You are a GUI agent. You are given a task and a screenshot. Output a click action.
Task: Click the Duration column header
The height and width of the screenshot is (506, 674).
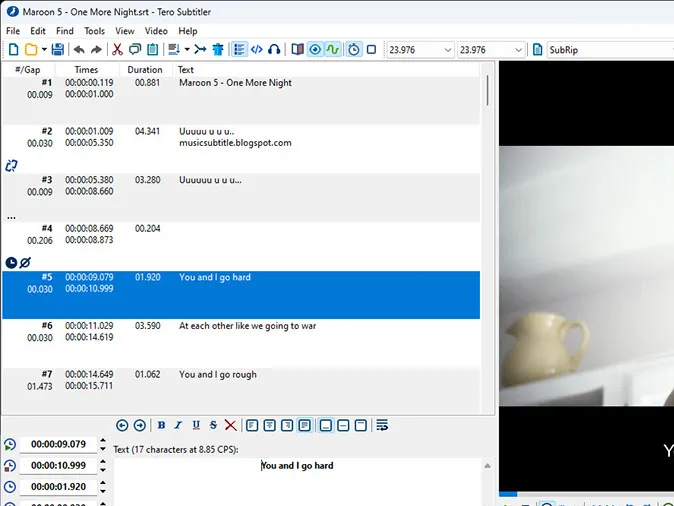144,70
